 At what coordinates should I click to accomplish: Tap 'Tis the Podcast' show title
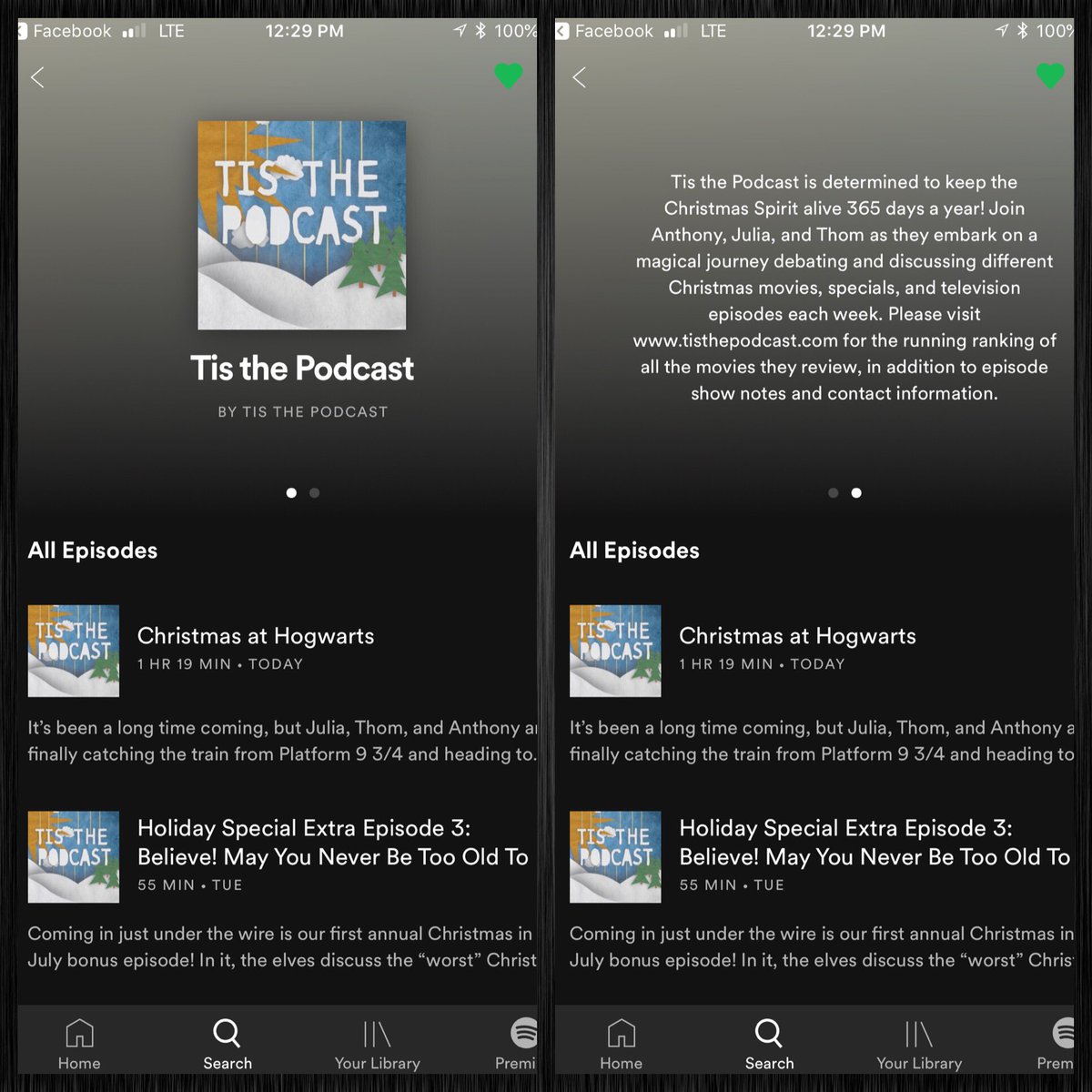[x=302, y=369]
